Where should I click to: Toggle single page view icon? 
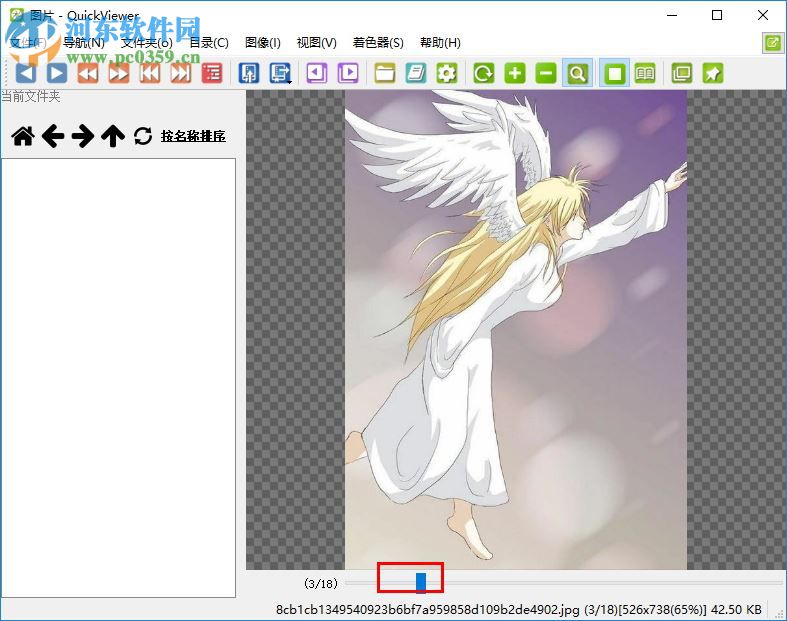[614, 73]
